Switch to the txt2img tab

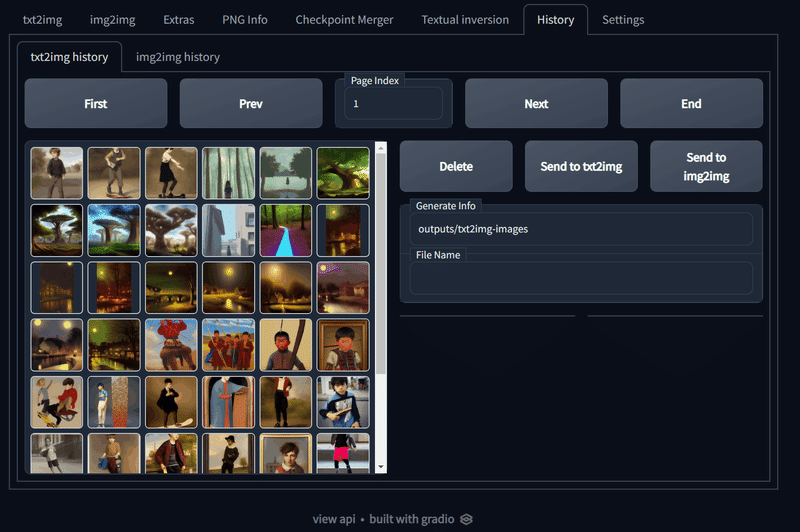[x=42, y=20]
